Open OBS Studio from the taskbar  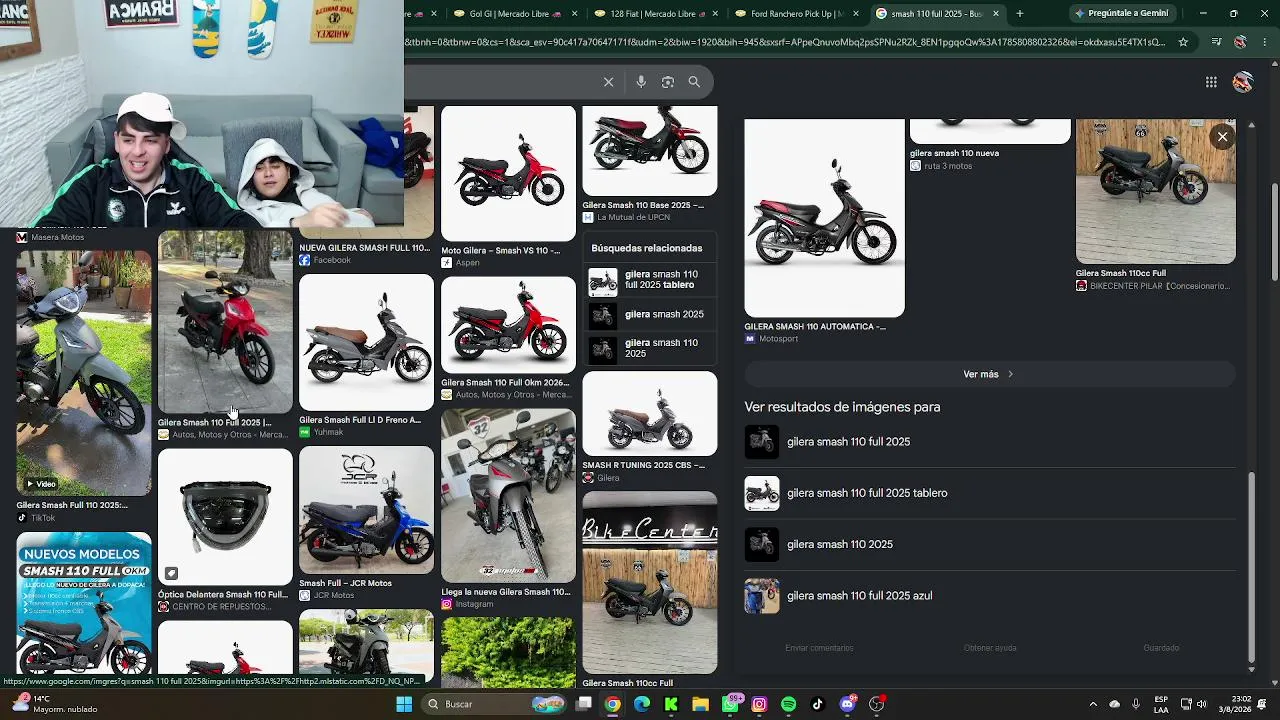point(876,704)
